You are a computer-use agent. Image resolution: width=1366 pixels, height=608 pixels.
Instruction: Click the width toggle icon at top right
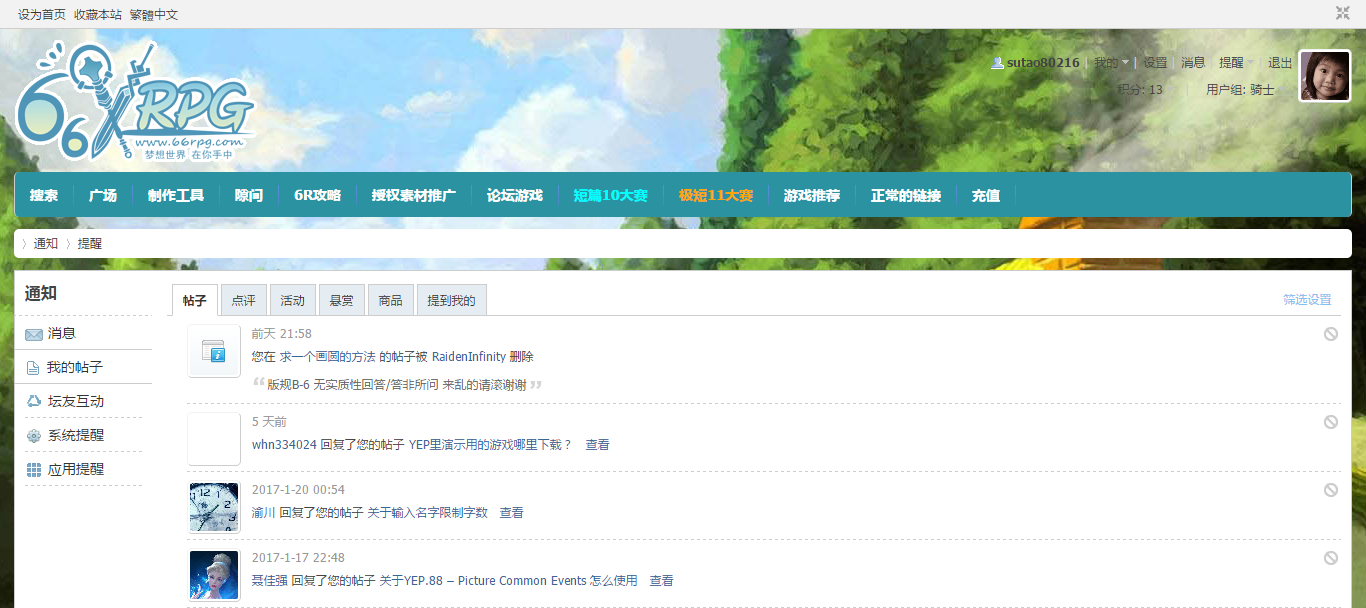pyautogui.click(x=1343, y=13)
